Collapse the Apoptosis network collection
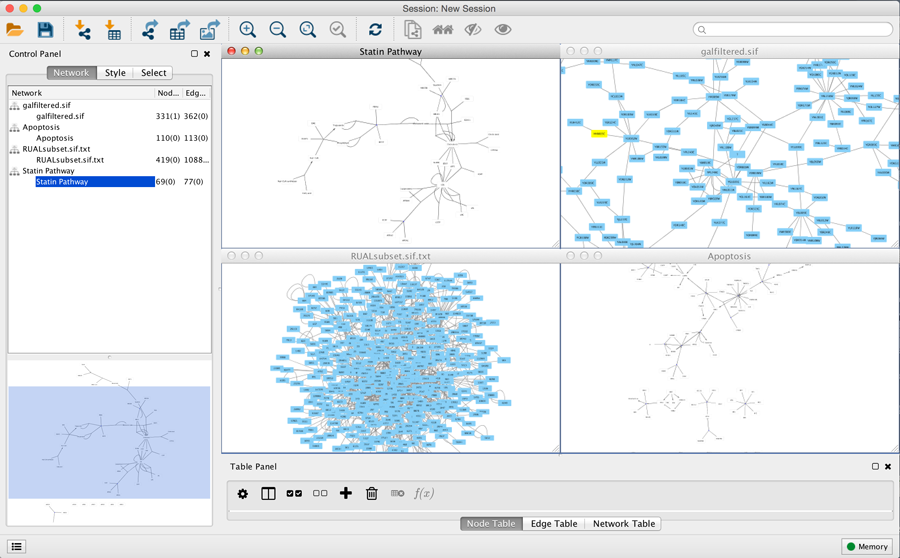Image resolution: width=900 pixels, height=558 pixels. (15, 127)
